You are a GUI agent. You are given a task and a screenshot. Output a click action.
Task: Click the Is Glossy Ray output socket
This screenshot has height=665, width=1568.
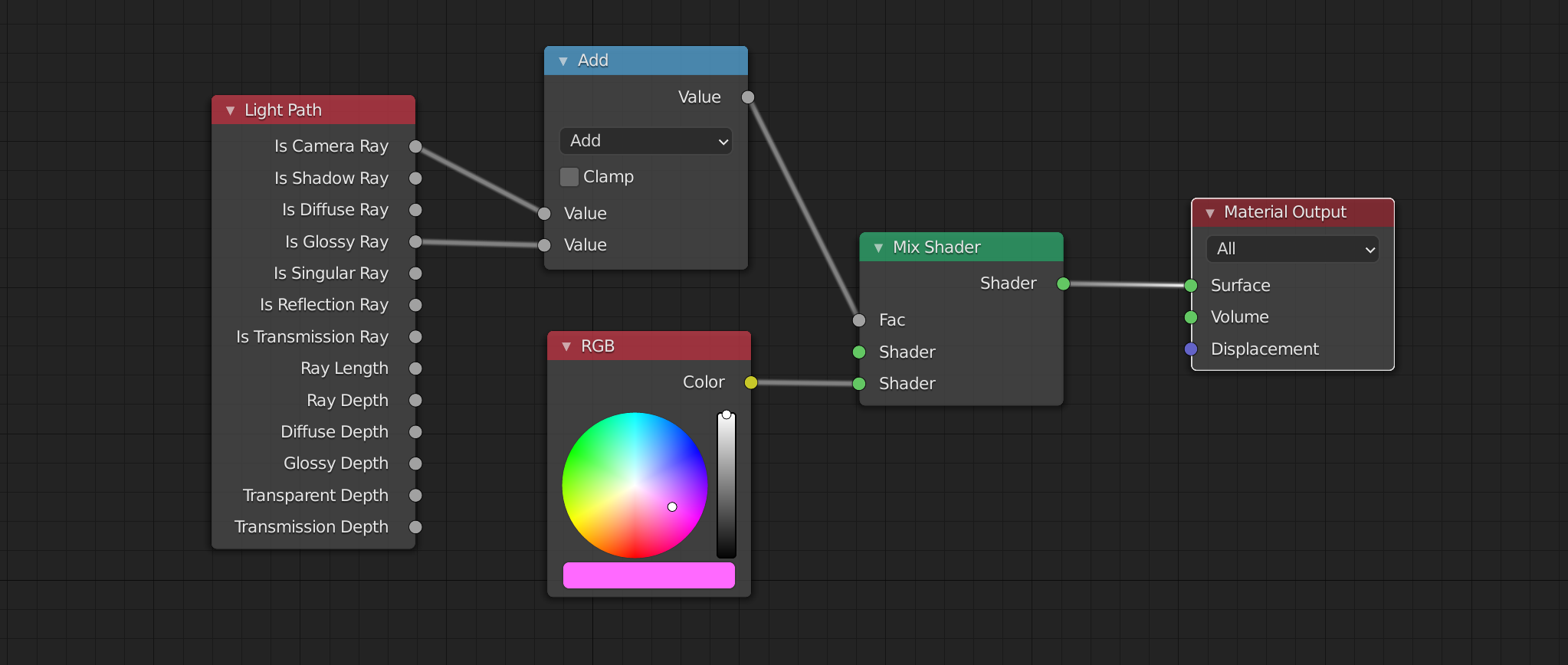415,242
